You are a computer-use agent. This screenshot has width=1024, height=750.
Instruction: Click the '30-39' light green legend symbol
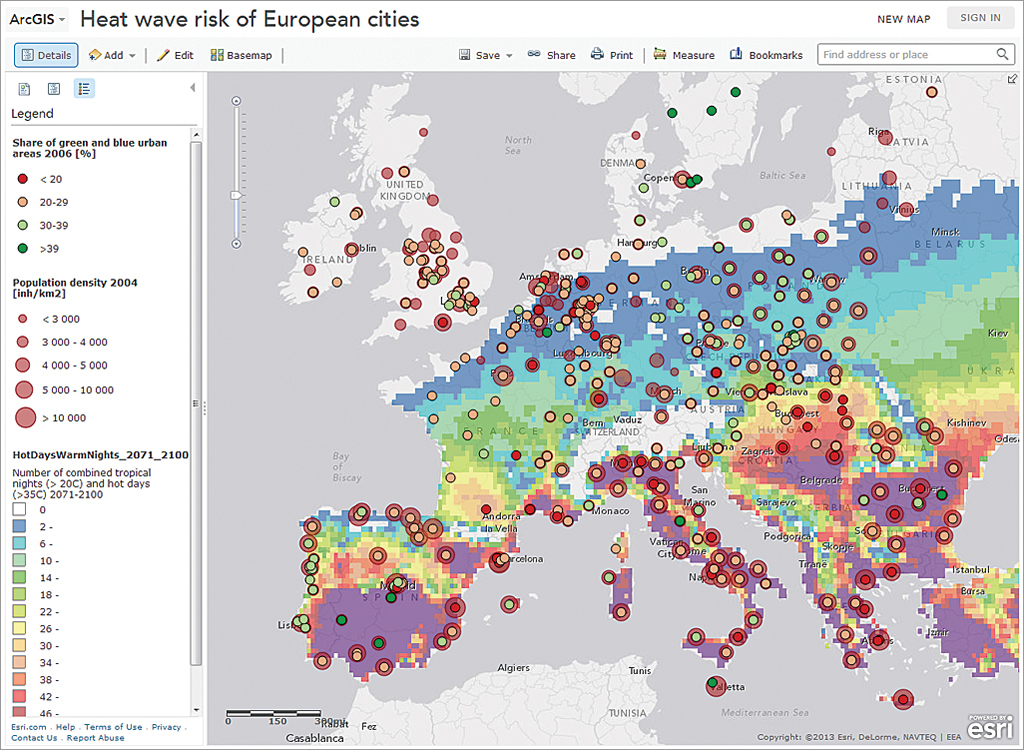click(x=23, y=225)
